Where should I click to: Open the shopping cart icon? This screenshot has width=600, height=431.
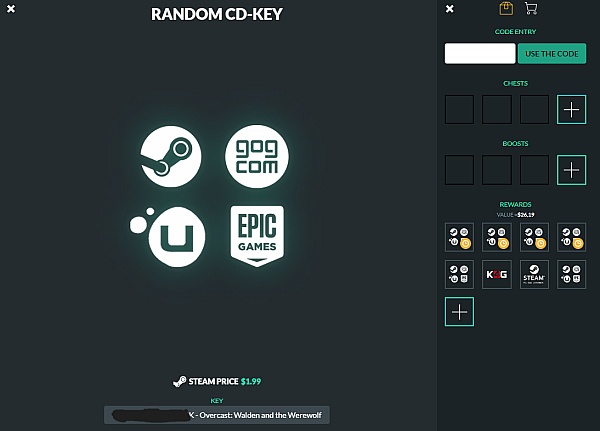531,8
